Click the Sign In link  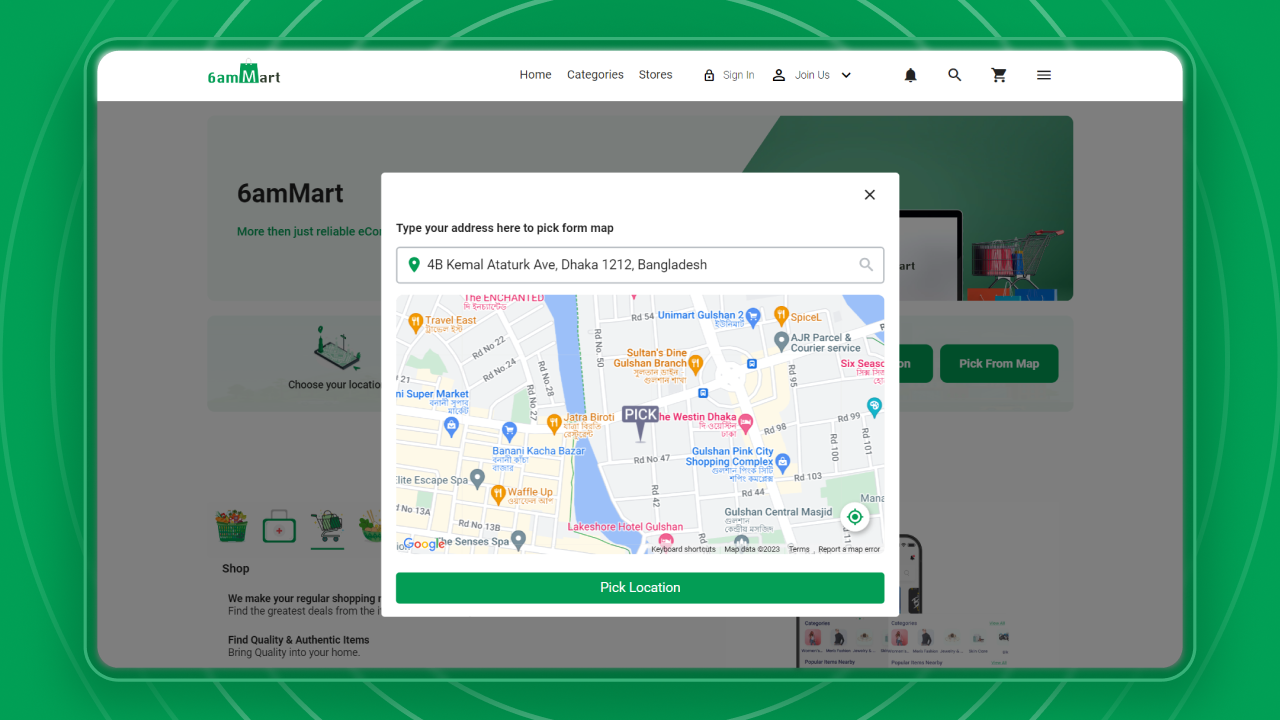[x=739, y=75]
